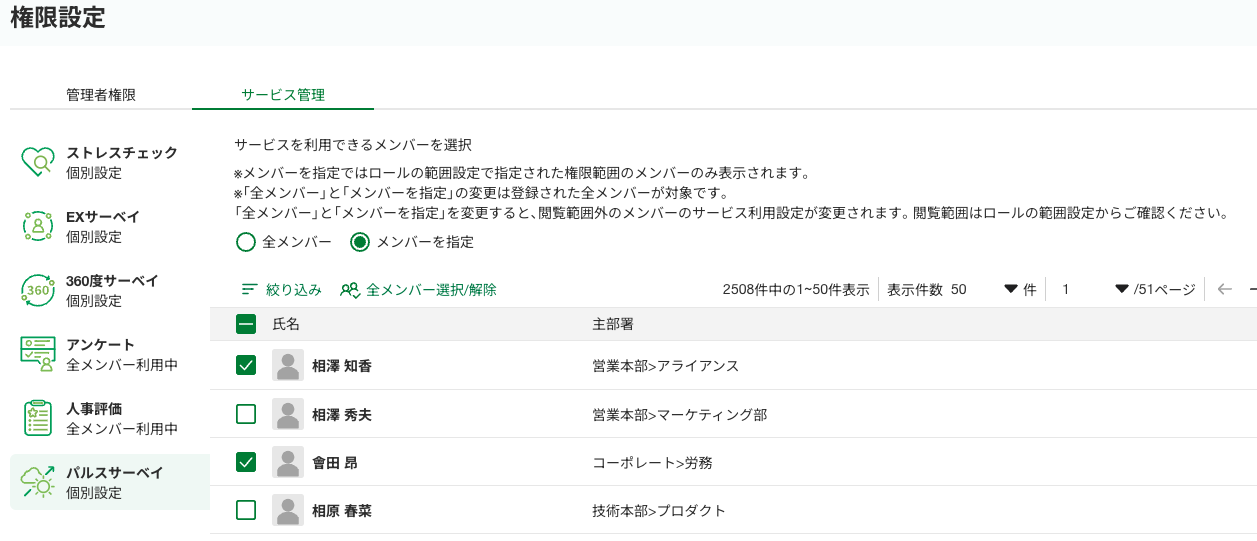Image resolution: width=1257 pixels, height=541 pixels.
Task: Select the アンケート service icon
Action: [x=38, y=354]
